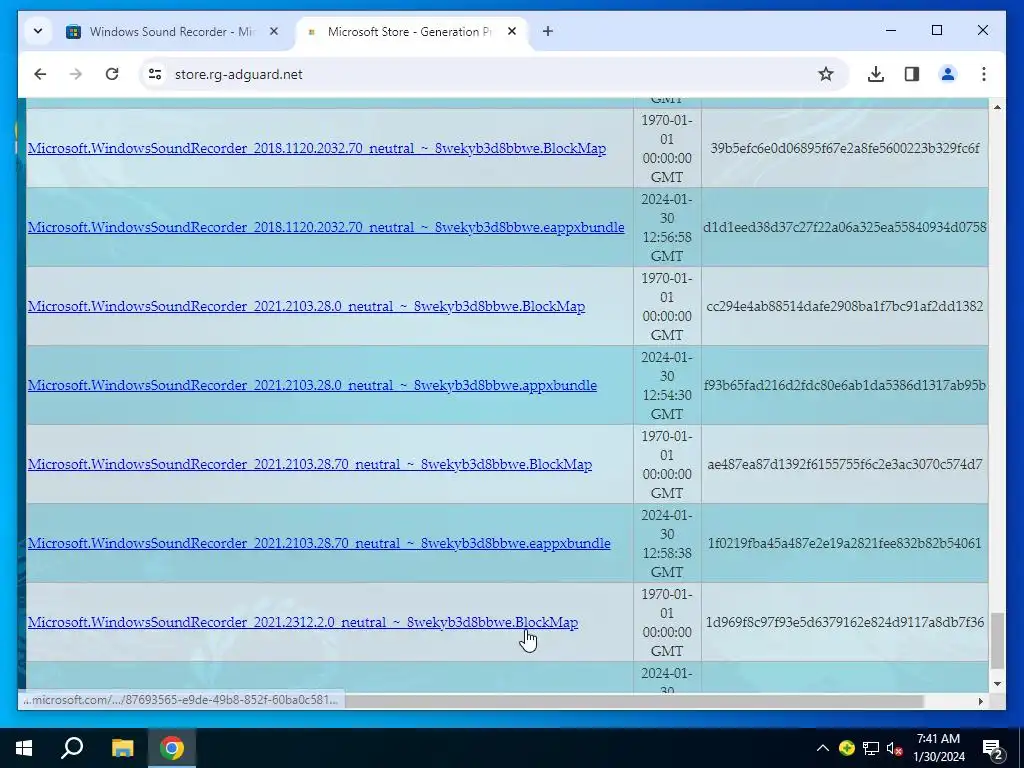
Task: Open the Chrome profile avatar
Action: [948, 74]
